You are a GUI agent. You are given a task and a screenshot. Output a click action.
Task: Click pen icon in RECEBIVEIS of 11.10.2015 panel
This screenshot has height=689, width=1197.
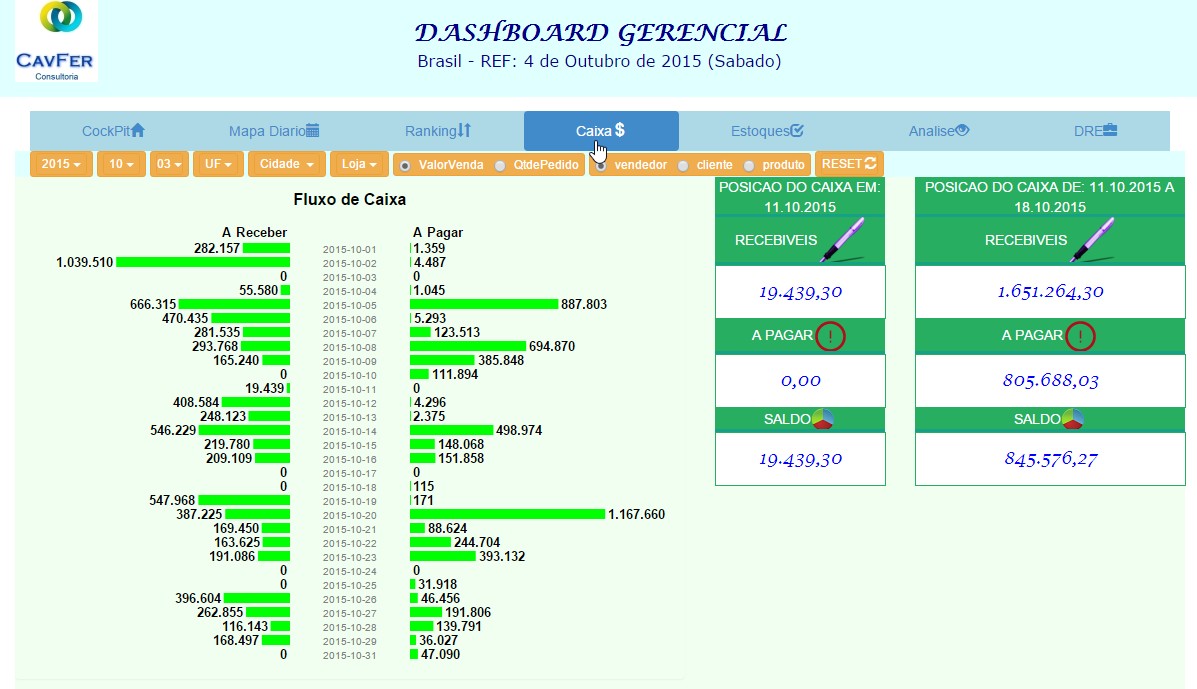click(842, 240)
